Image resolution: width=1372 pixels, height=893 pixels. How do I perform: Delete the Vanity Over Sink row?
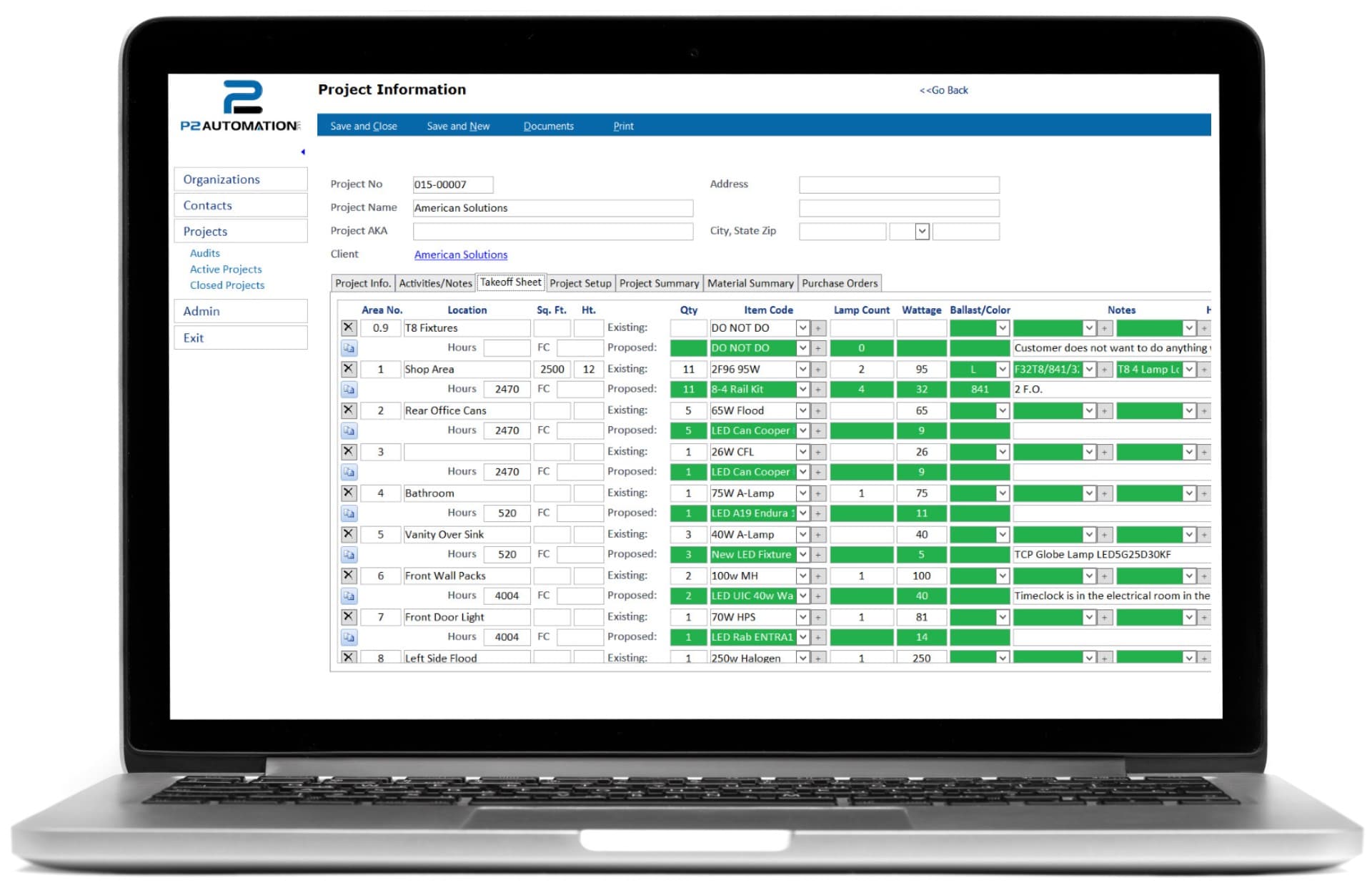pyautogui.click(x=348, y=534)
